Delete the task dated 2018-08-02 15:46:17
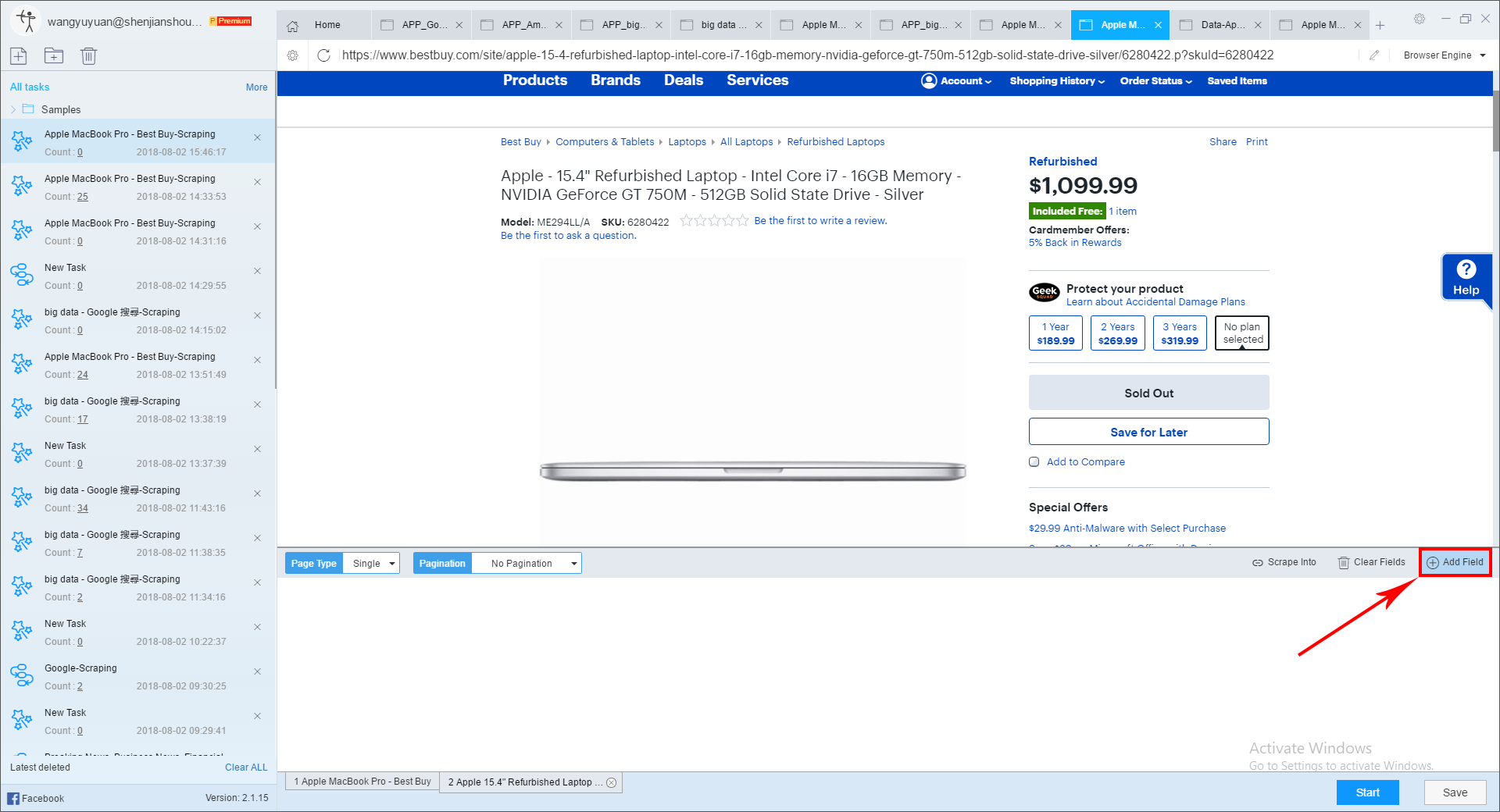This screenshot has height=812, width=1500. click(258, 137)
